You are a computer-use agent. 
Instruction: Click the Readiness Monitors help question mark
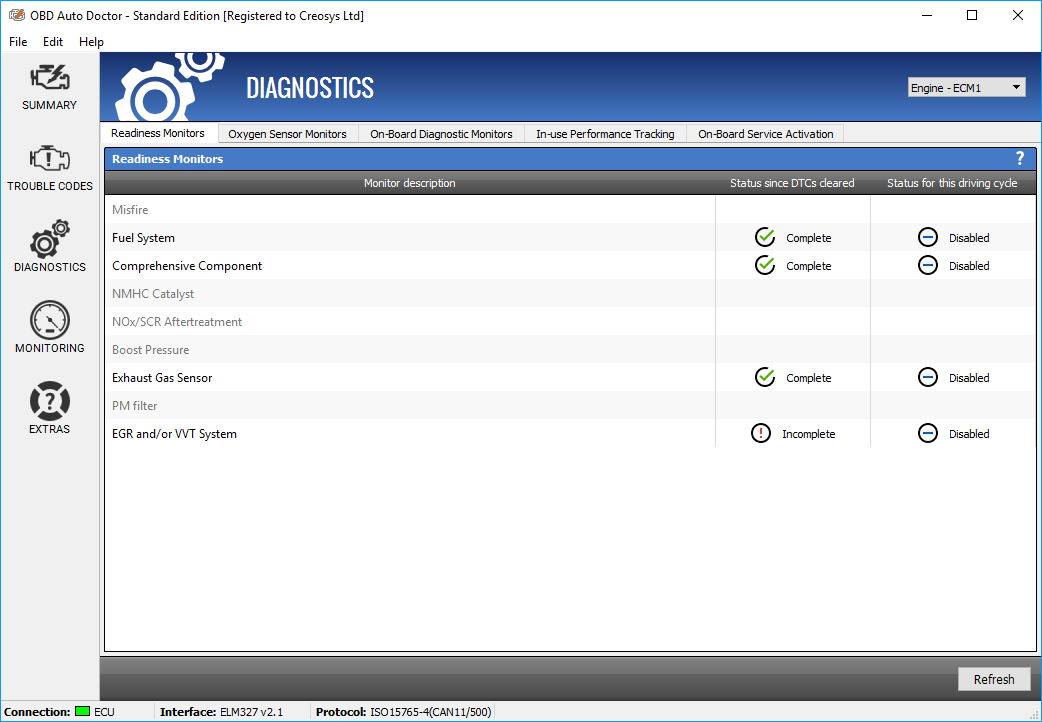(x=1020, y=159)
